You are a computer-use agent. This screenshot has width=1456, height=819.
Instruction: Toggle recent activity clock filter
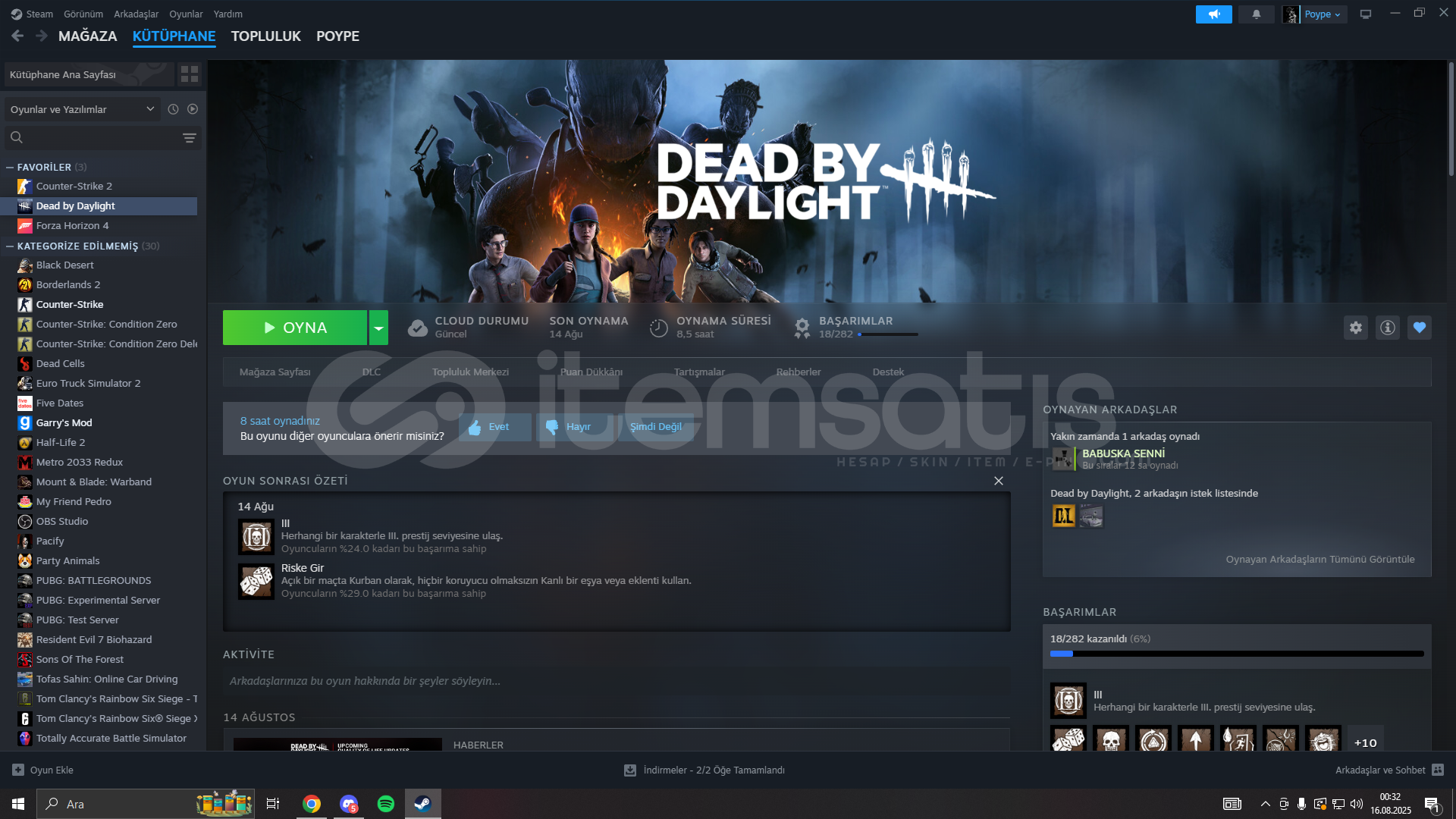[173, 109]
